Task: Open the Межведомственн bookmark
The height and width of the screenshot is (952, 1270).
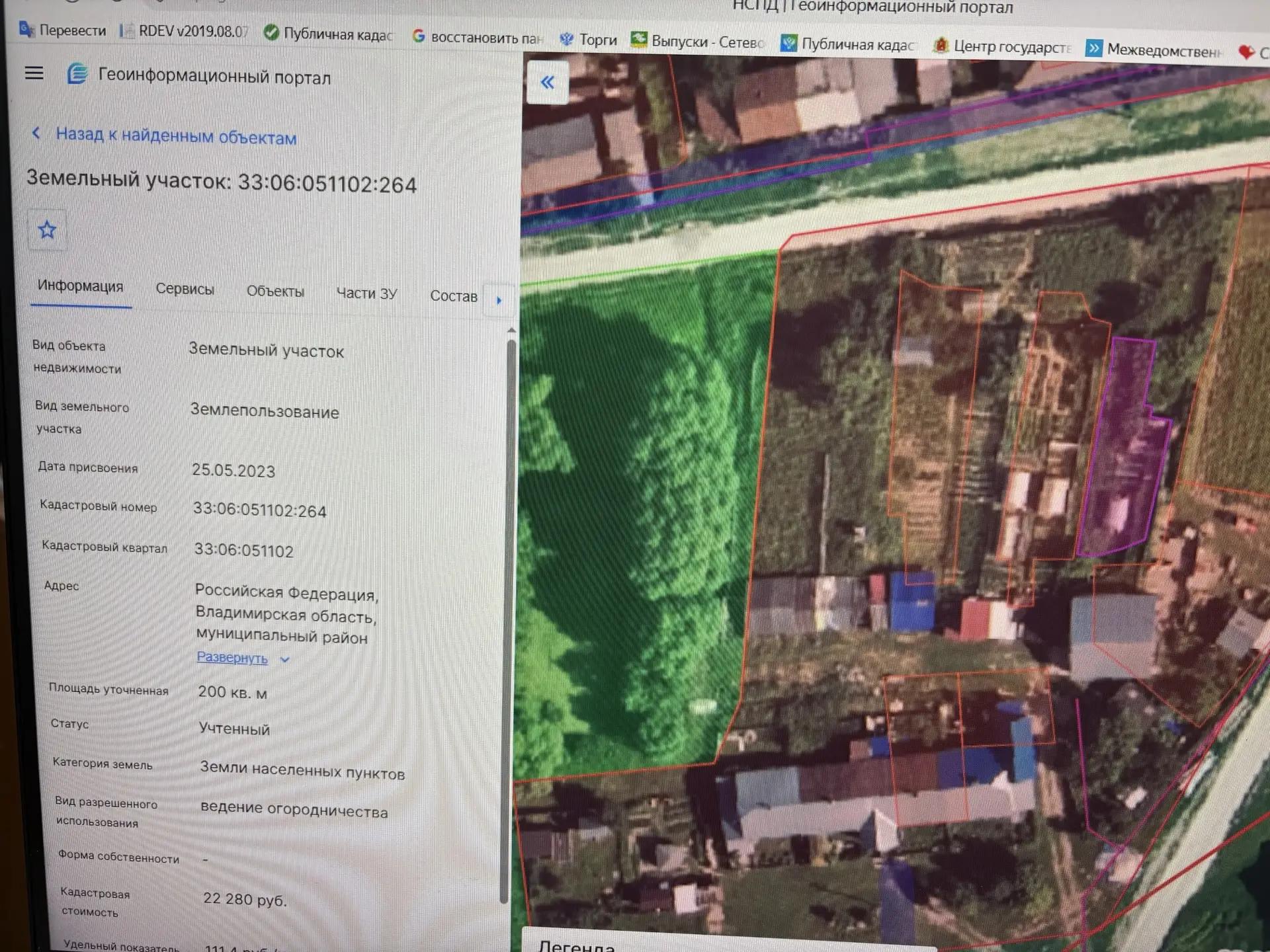Action: [x=1154, y=50]
